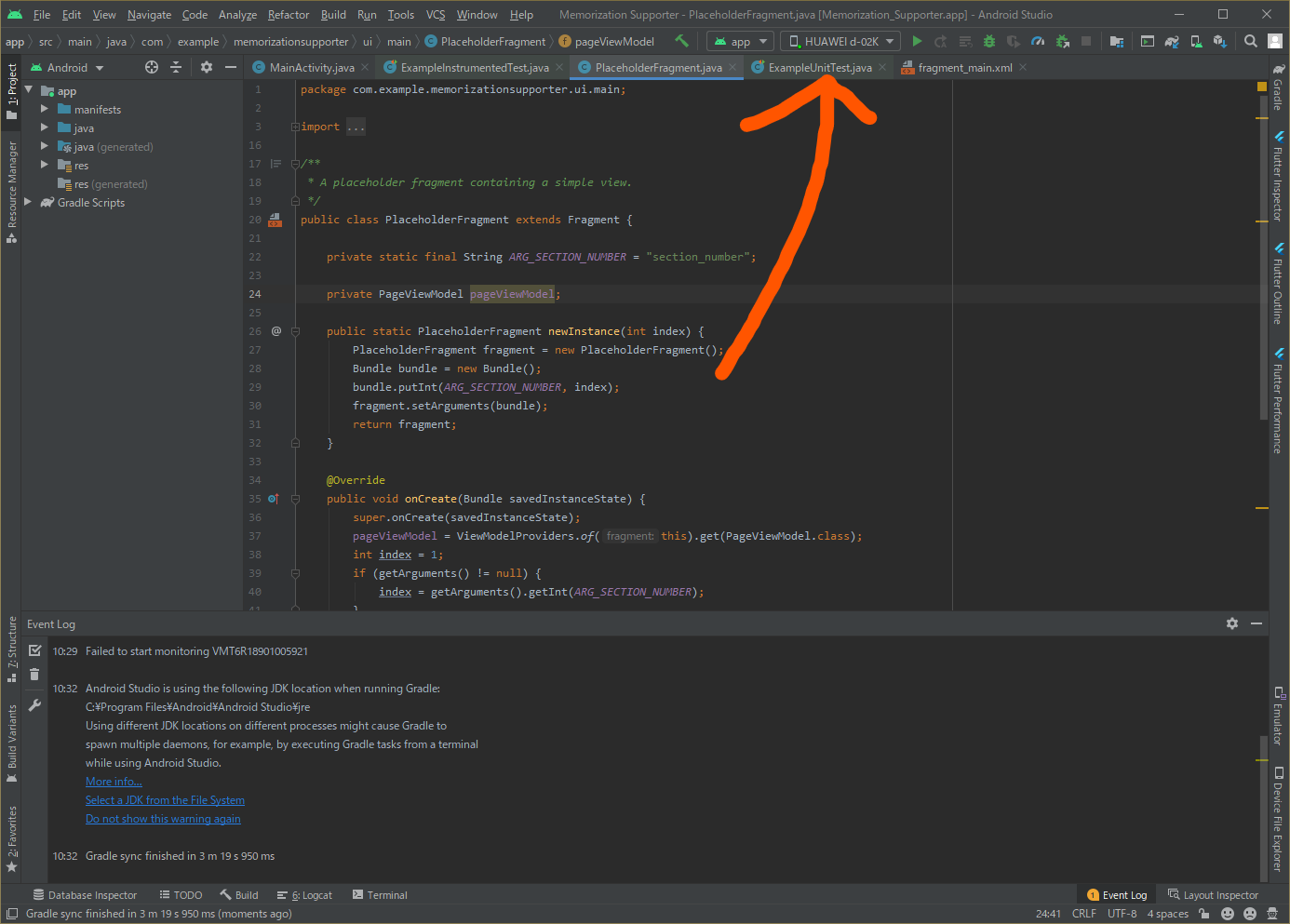Image resolution: width=1290 pixels, height=924 pixels.
Task: Click the user account avatar icon
Action: [1275, 41]
